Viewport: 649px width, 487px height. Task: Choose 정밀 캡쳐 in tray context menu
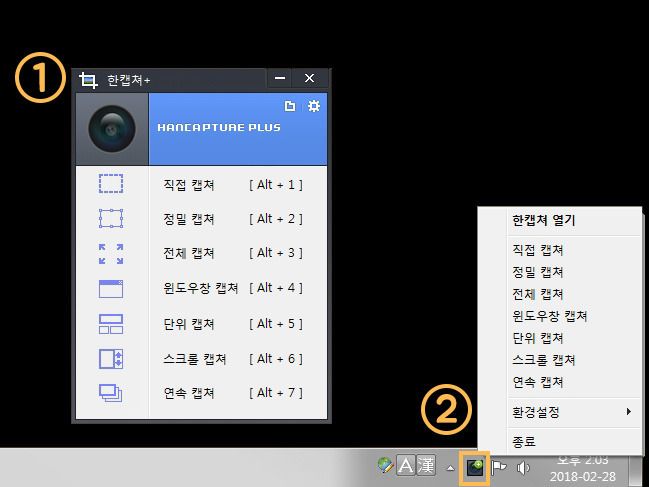click(538, 272)
